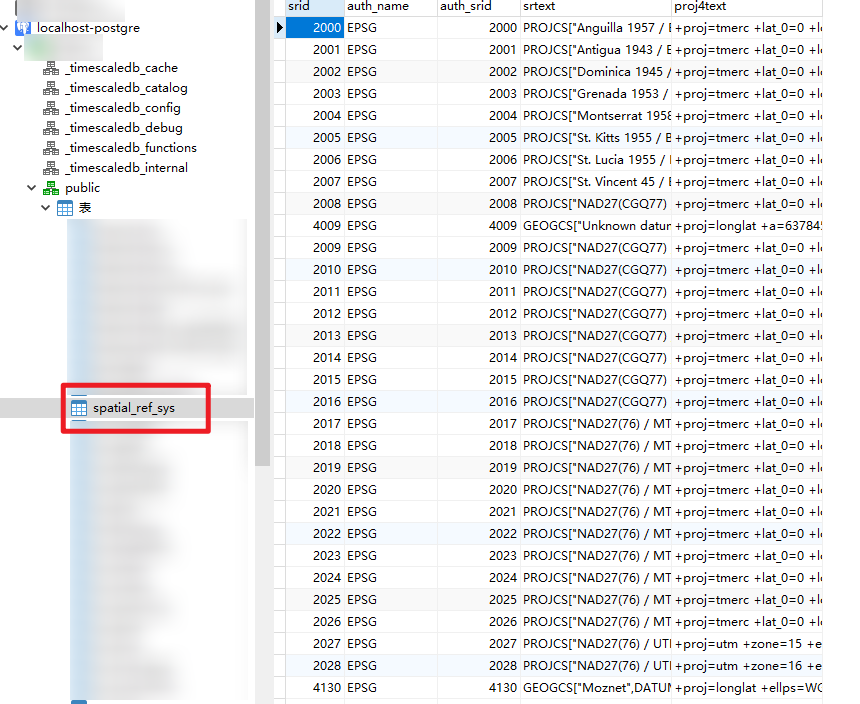Click the 表 tables folder icon
Viewport: 860px width, 704px height.
[65, 208]
